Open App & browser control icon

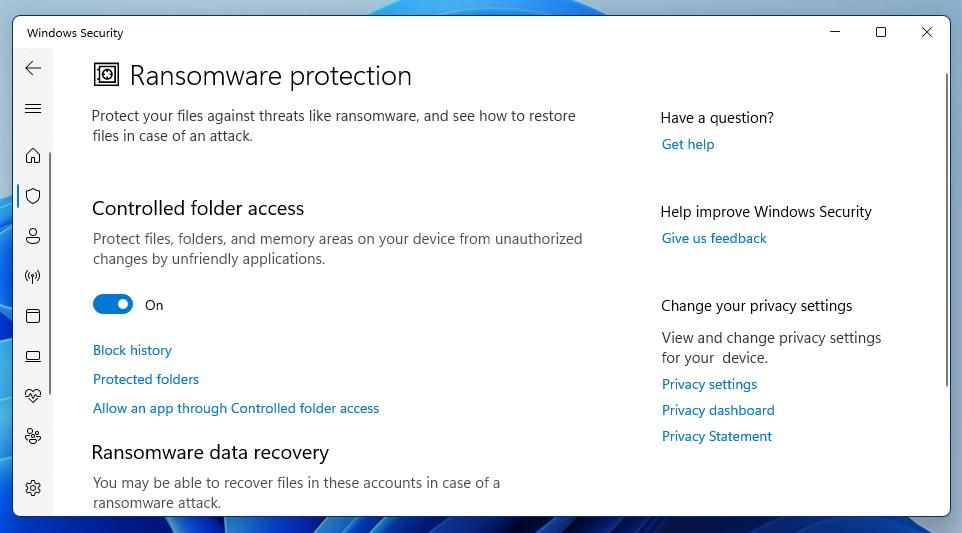pyautogui.click(x=33, y=316)
